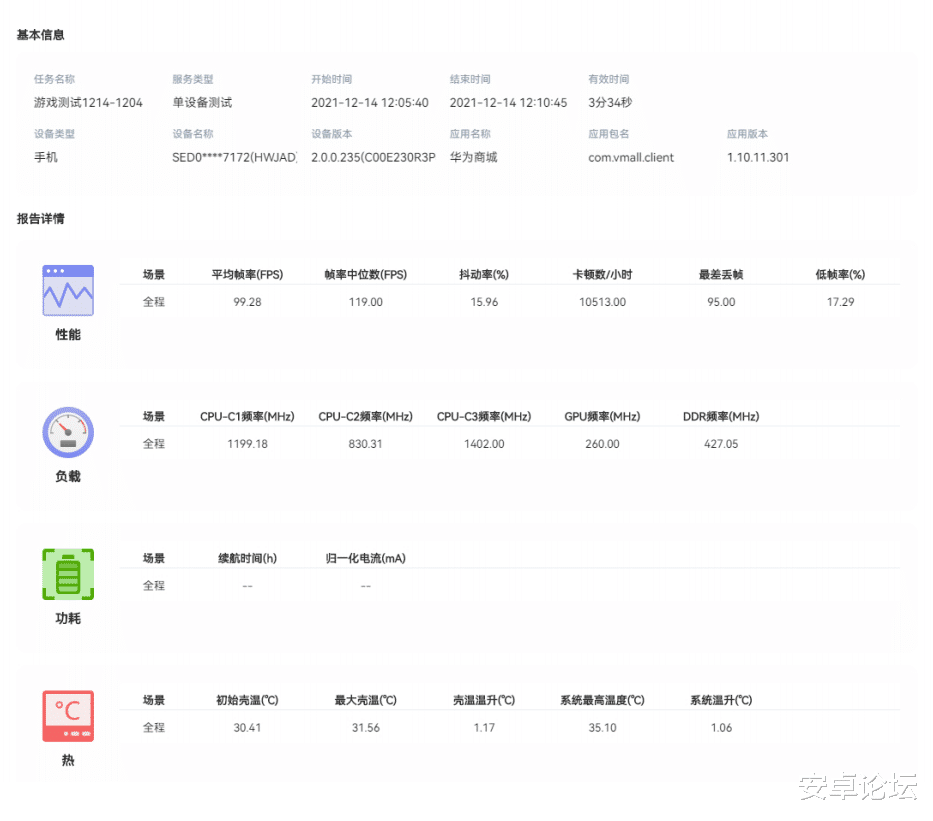
Task: Click the 报告详情 section heading
Action: click(x=40, y=218)
